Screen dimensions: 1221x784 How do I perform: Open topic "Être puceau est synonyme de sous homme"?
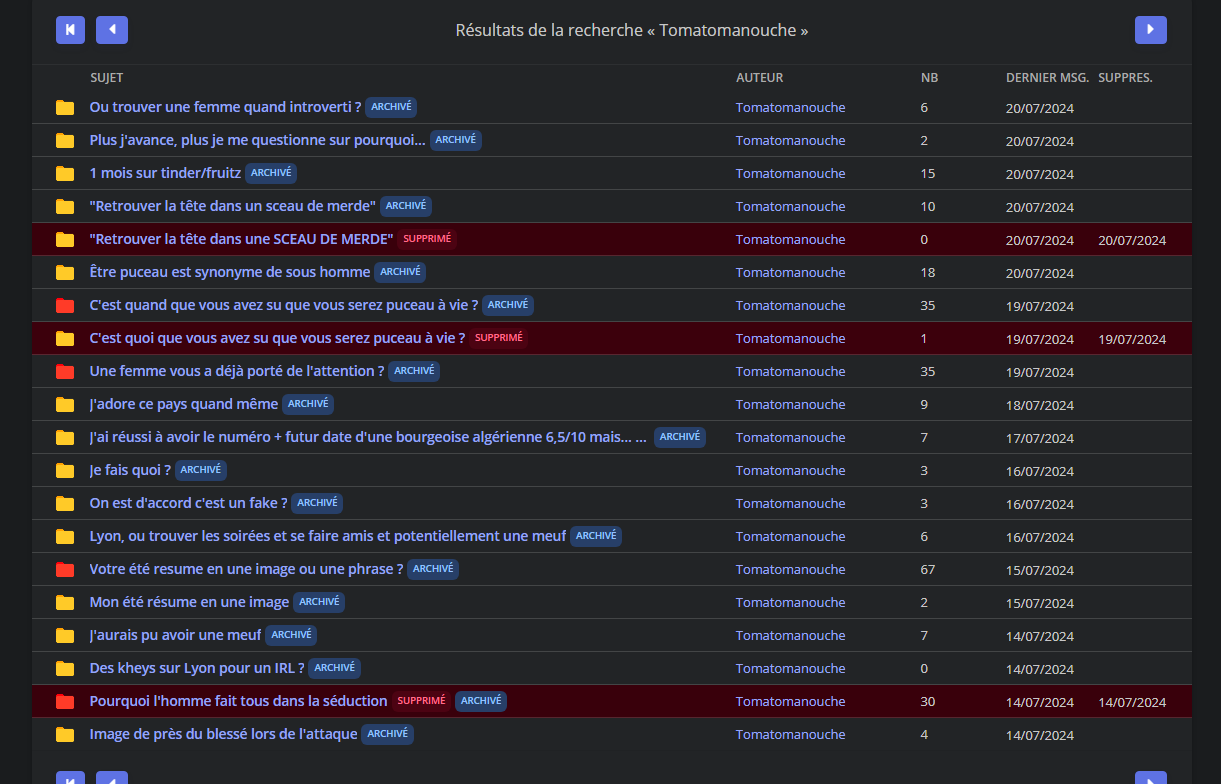coord(230,272)
